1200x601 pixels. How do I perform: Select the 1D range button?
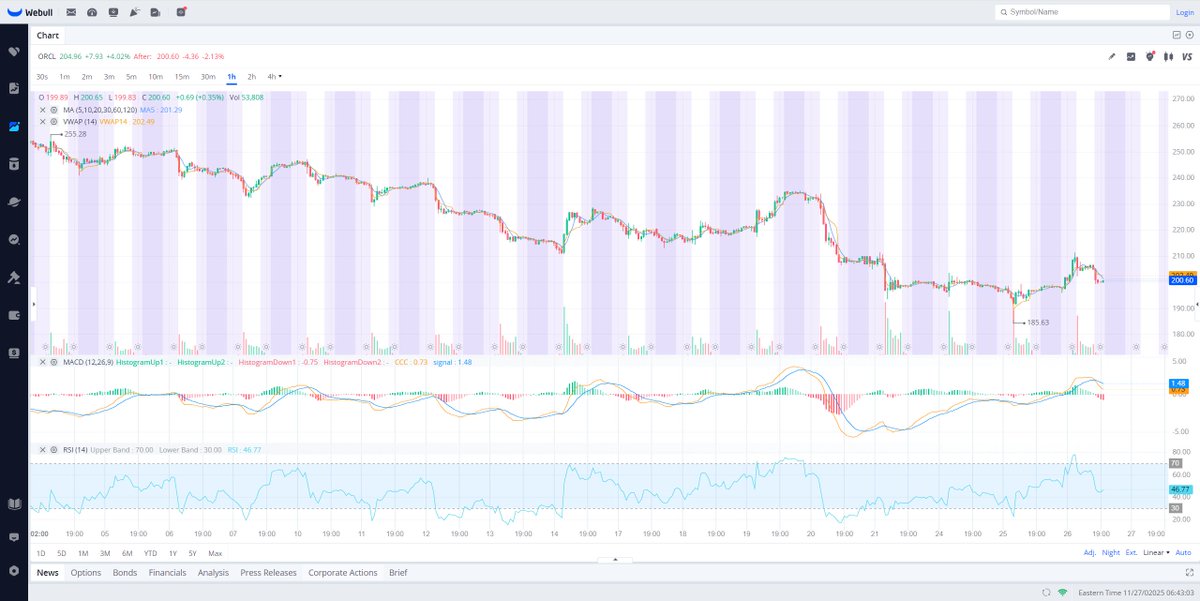point(41,553)
